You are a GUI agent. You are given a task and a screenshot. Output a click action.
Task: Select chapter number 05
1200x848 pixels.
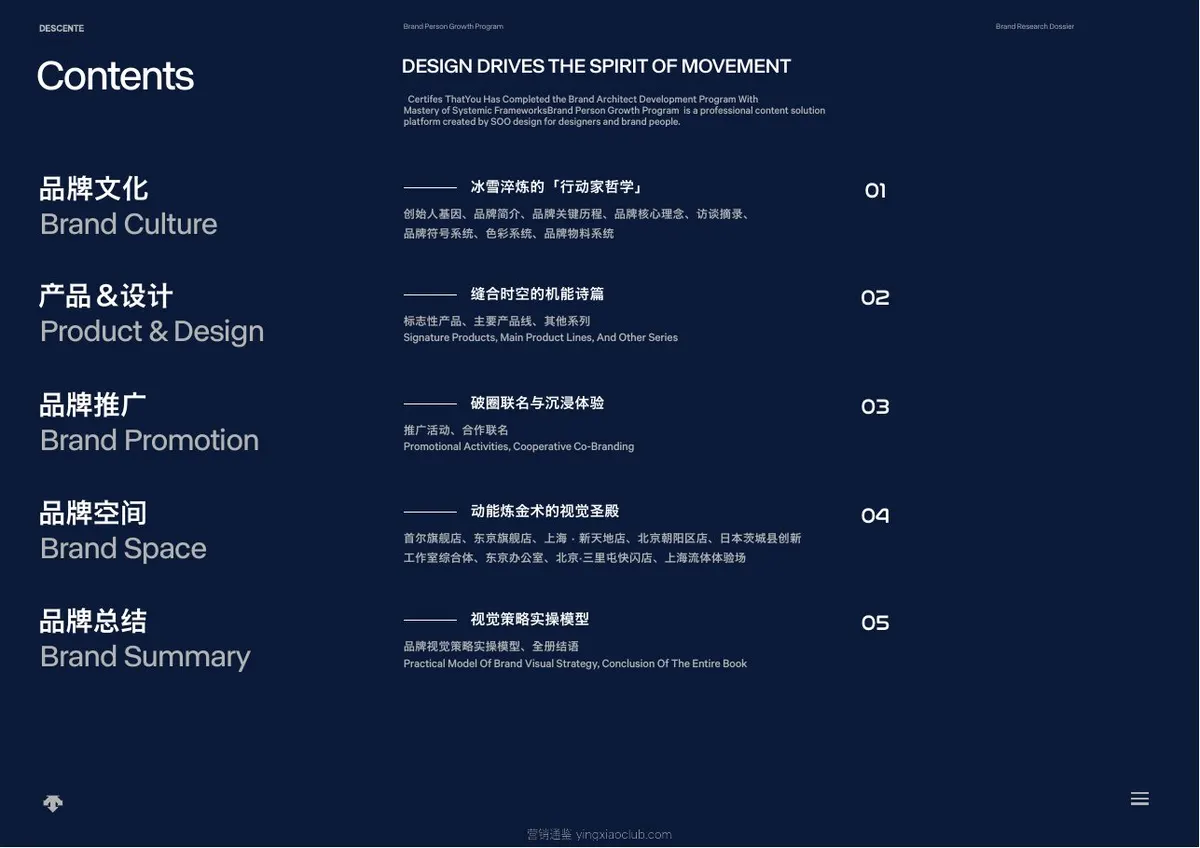pos(875,623)
